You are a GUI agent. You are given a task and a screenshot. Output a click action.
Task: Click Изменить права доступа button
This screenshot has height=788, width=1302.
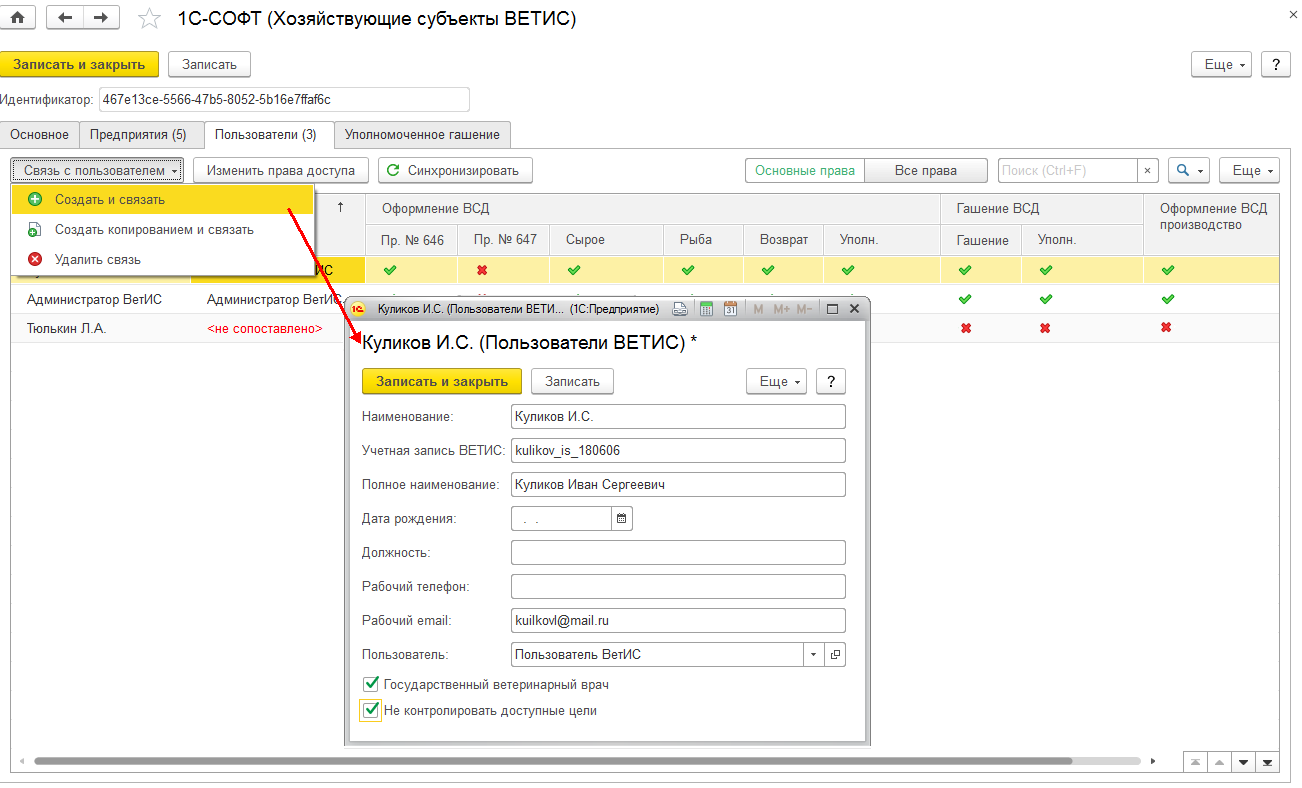point(281,171)
